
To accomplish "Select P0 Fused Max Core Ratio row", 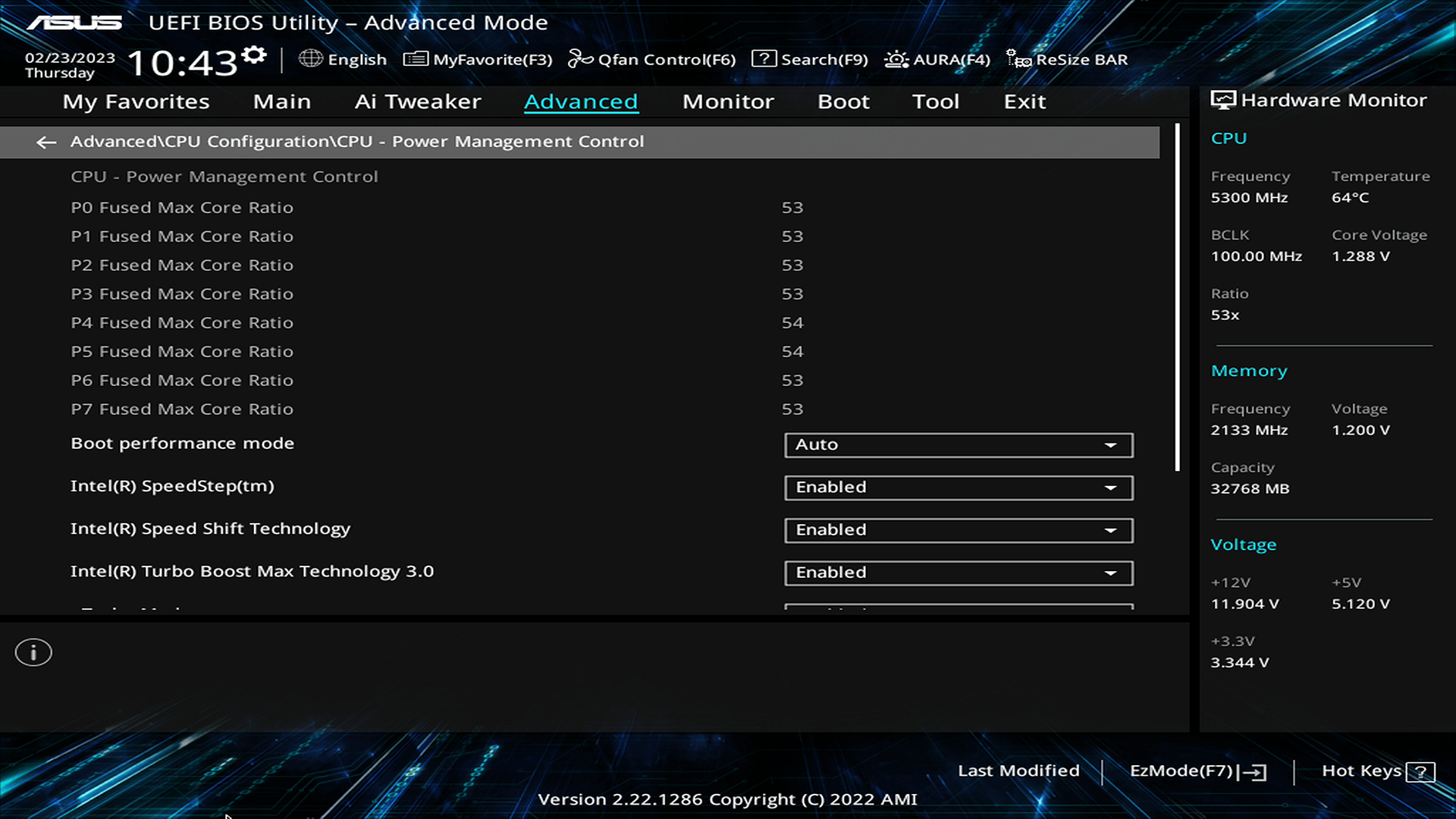I will point(579,208).
